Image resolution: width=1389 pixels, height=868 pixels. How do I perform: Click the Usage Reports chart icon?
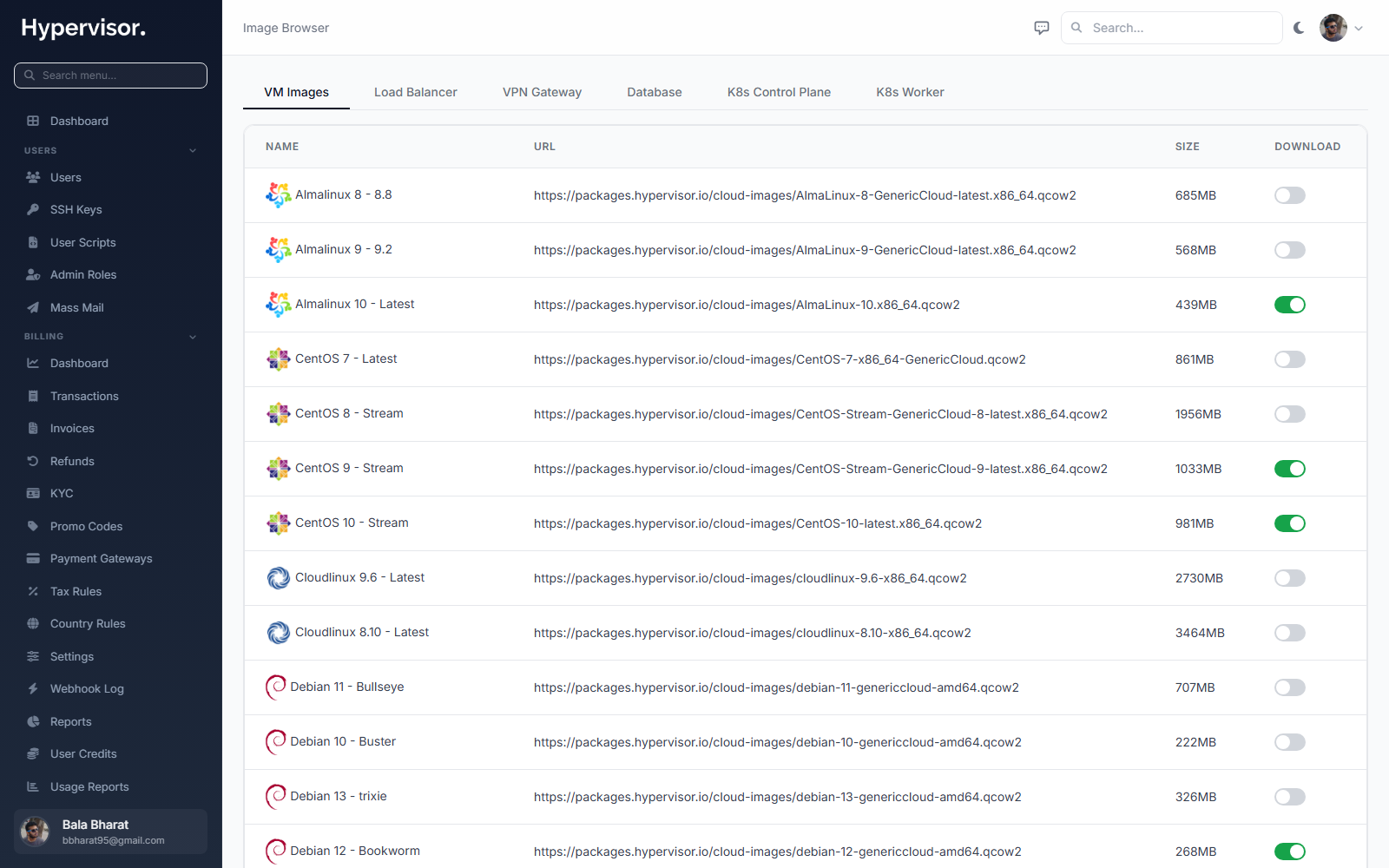pos(33,786)
